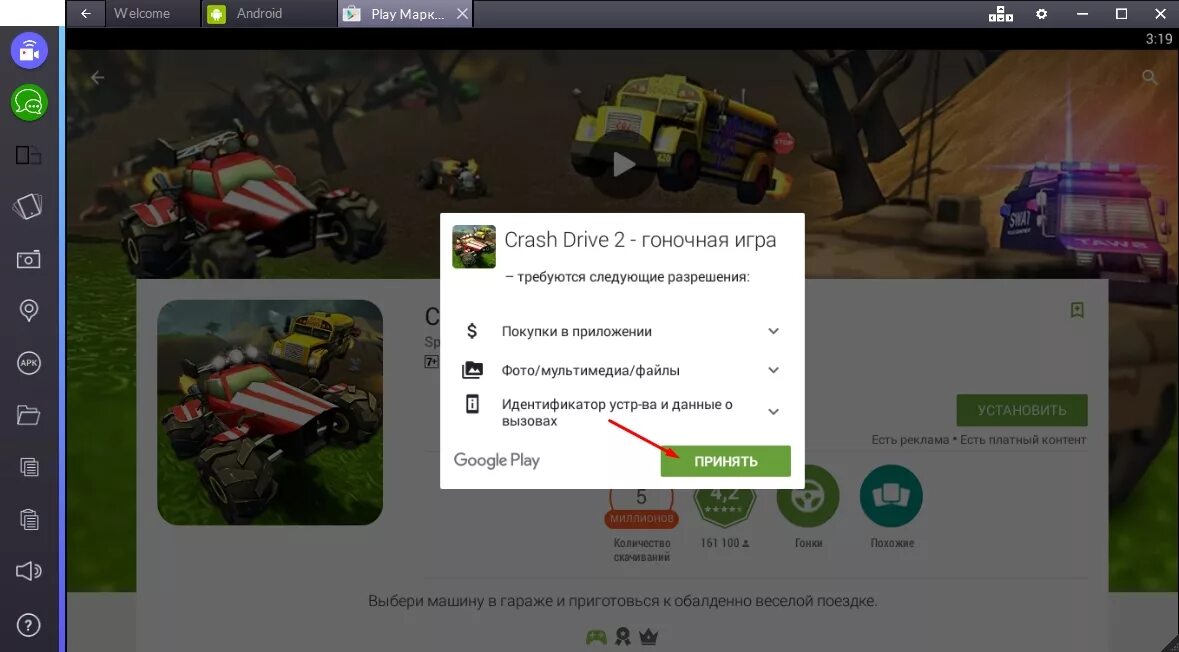The width and height of the screenshot is (1179, 652).
Task: Click the large Crash Drive 2 app thumbnail
Action: (x=270, y=412)
